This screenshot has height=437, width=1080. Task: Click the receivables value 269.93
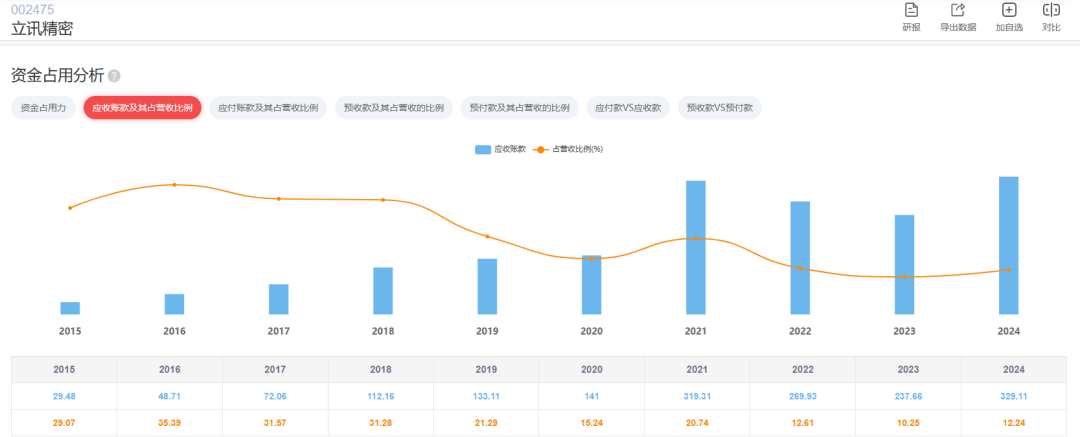[x=802, y=396]
